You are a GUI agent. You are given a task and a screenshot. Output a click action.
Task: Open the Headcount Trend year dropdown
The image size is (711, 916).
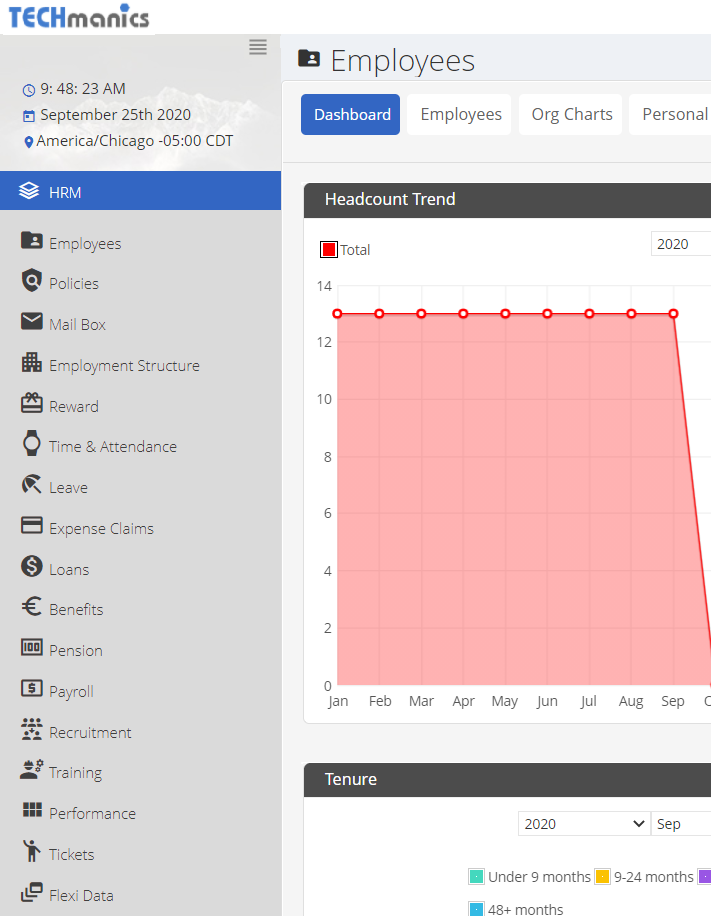[681, 244]
